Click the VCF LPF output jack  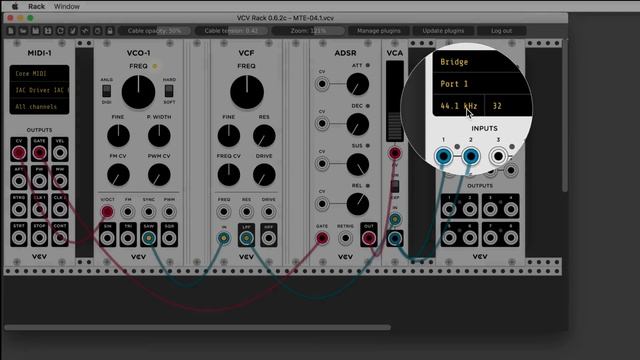point(246,238)
